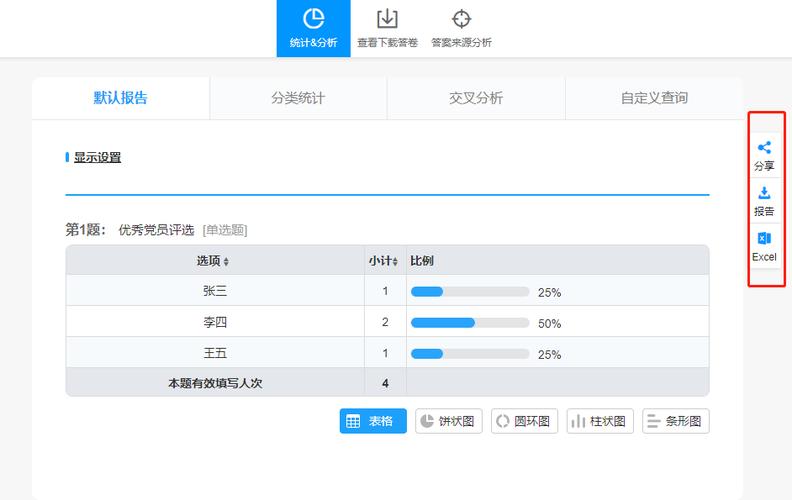Click 张三 row percentage bar
This screenshot has height=500, width=792.
point(470,292)
